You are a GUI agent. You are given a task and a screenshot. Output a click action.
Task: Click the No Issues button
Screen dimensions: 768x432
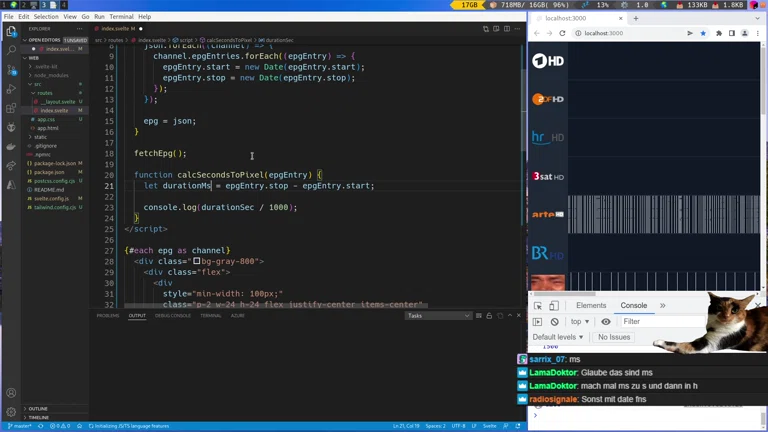[613, 337]
